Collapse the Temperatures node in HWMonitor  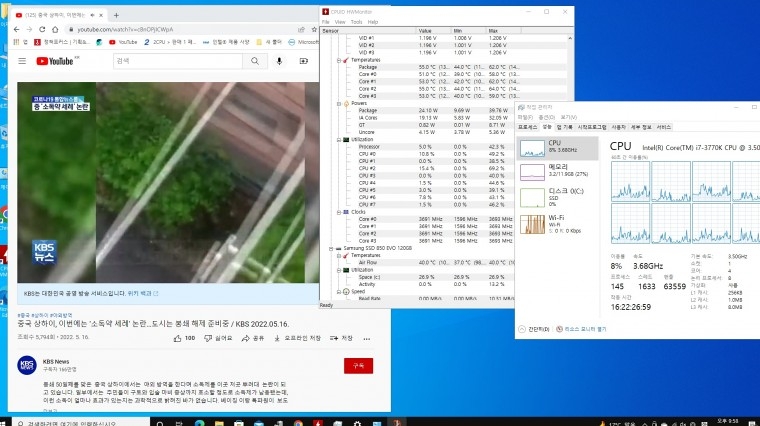tap(339, 60)
